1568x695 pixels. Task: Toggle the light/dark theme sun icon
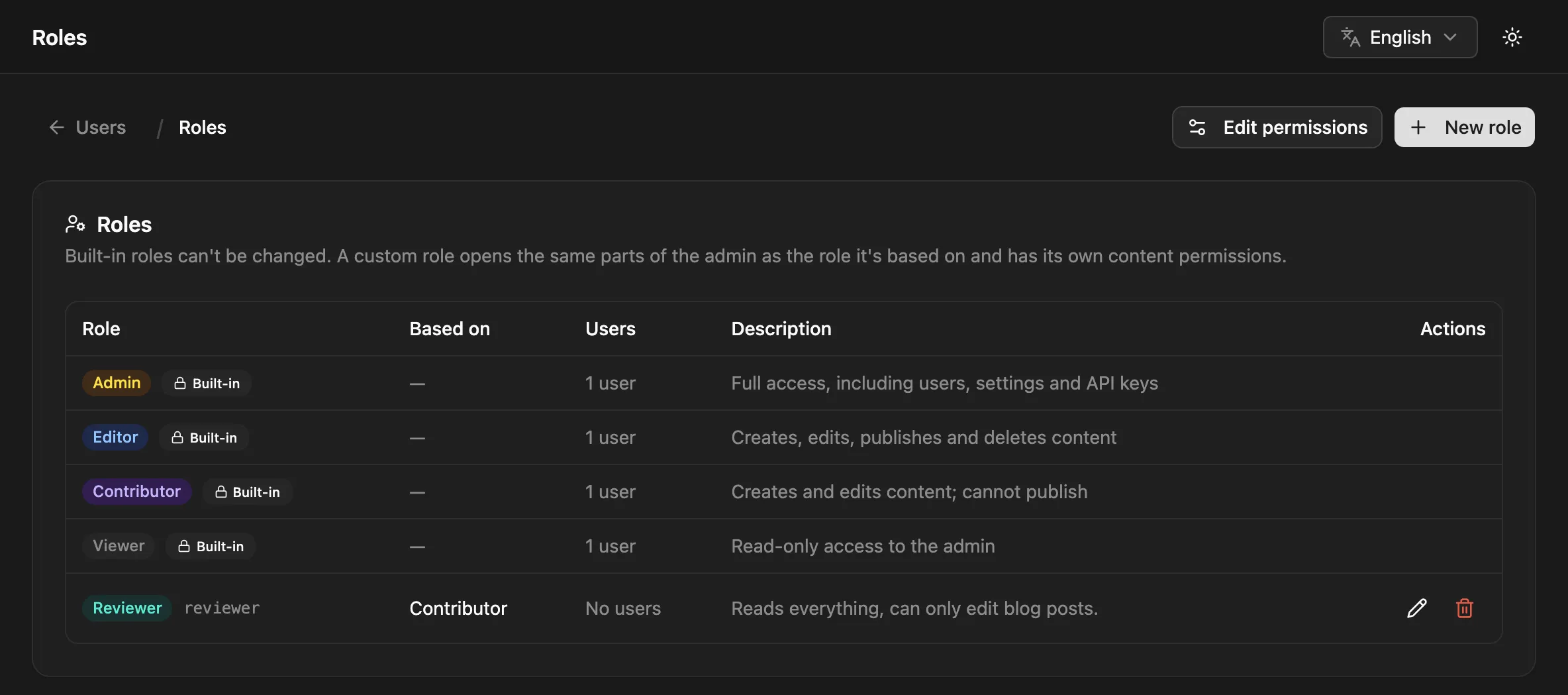[1512, 37]
